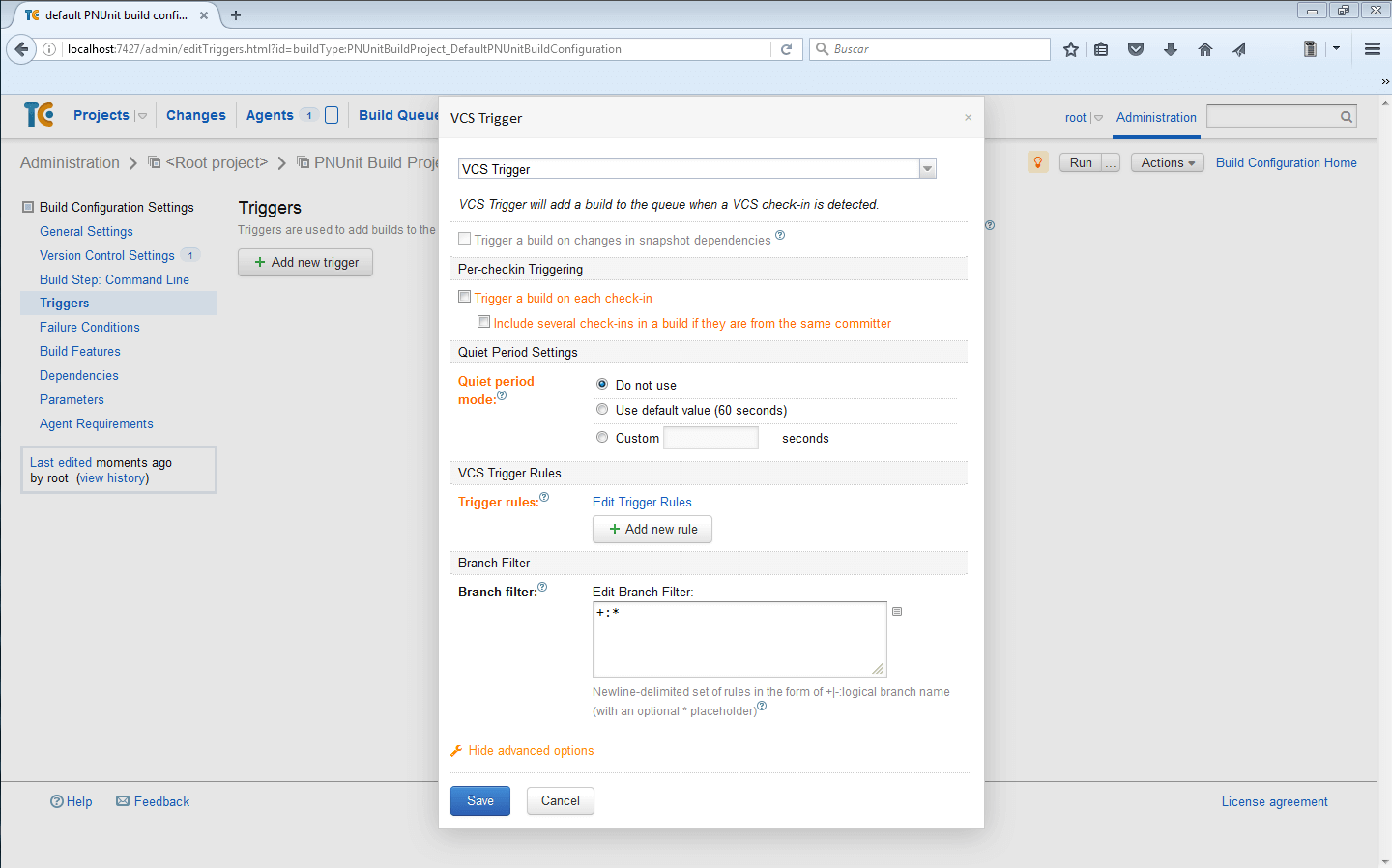Save the VCS trigger settings

pyautogui.click(x=479, y=800)
